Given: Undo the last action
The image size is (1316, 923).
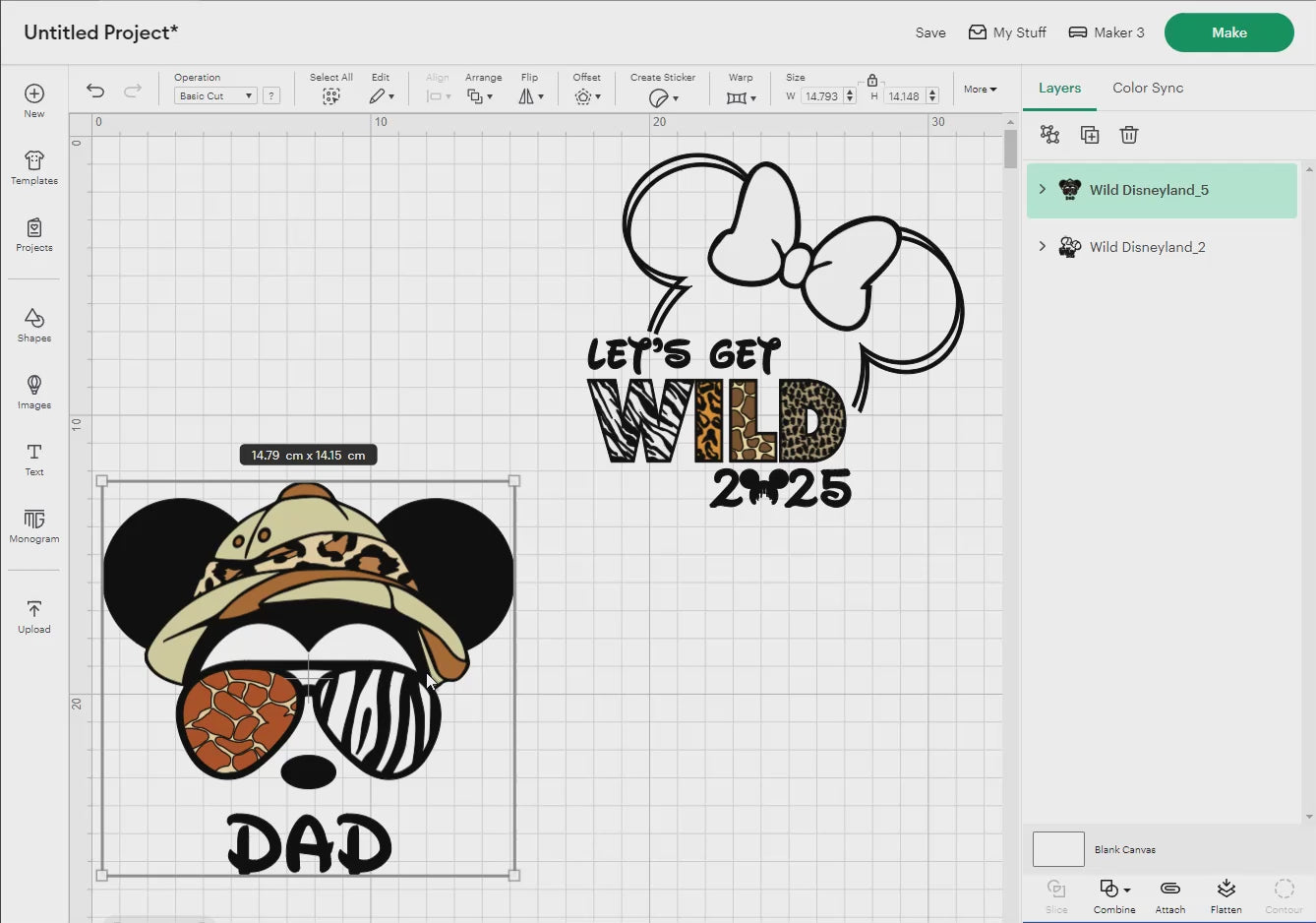Looking at the screenshot, I should coord(95,91).
